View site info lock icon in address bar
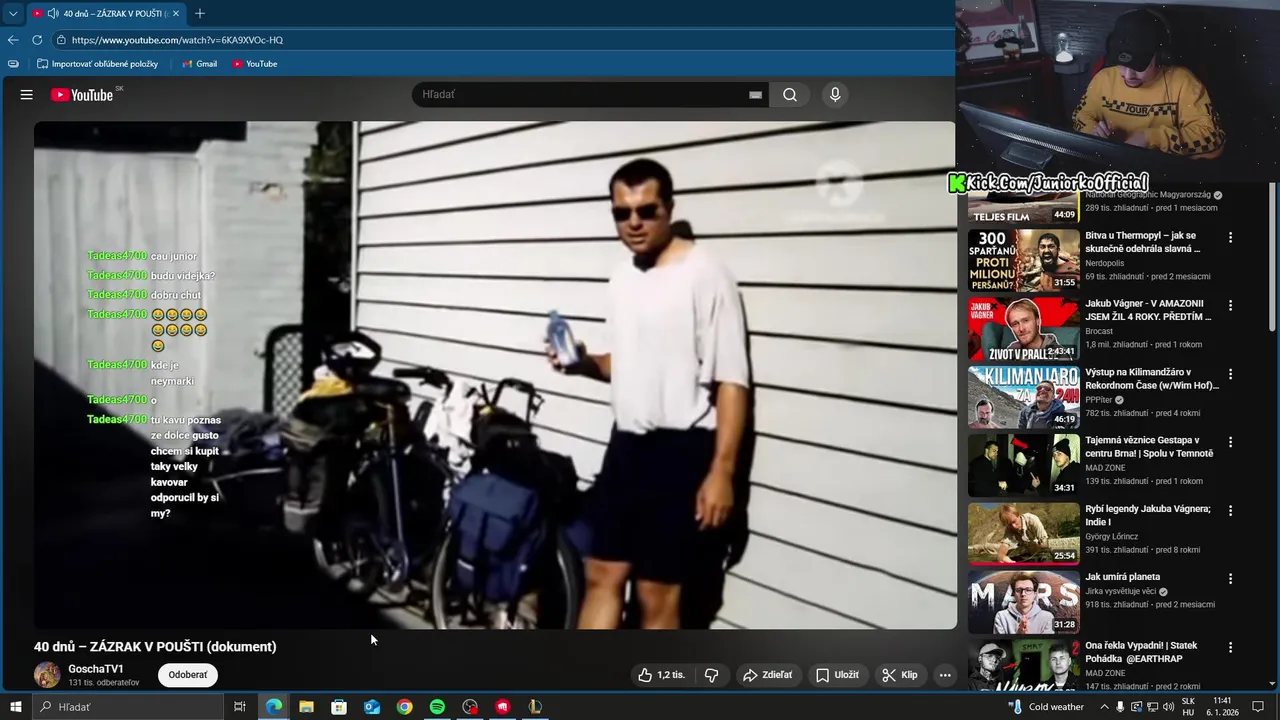This screenshot has height=720, width=1280. tap(61, 40)
